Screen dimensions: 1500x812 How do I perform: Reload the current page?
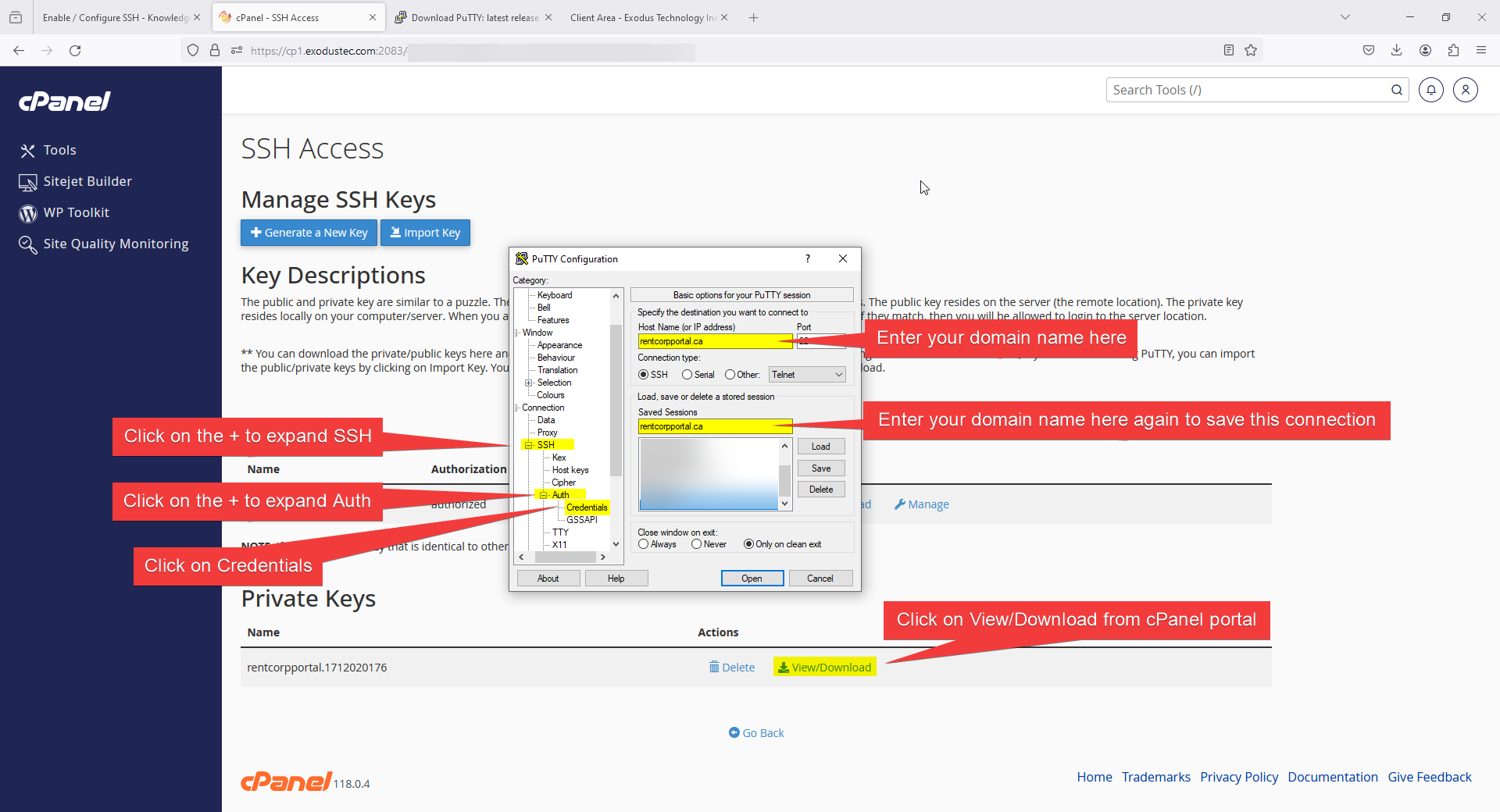coord(75,50)
